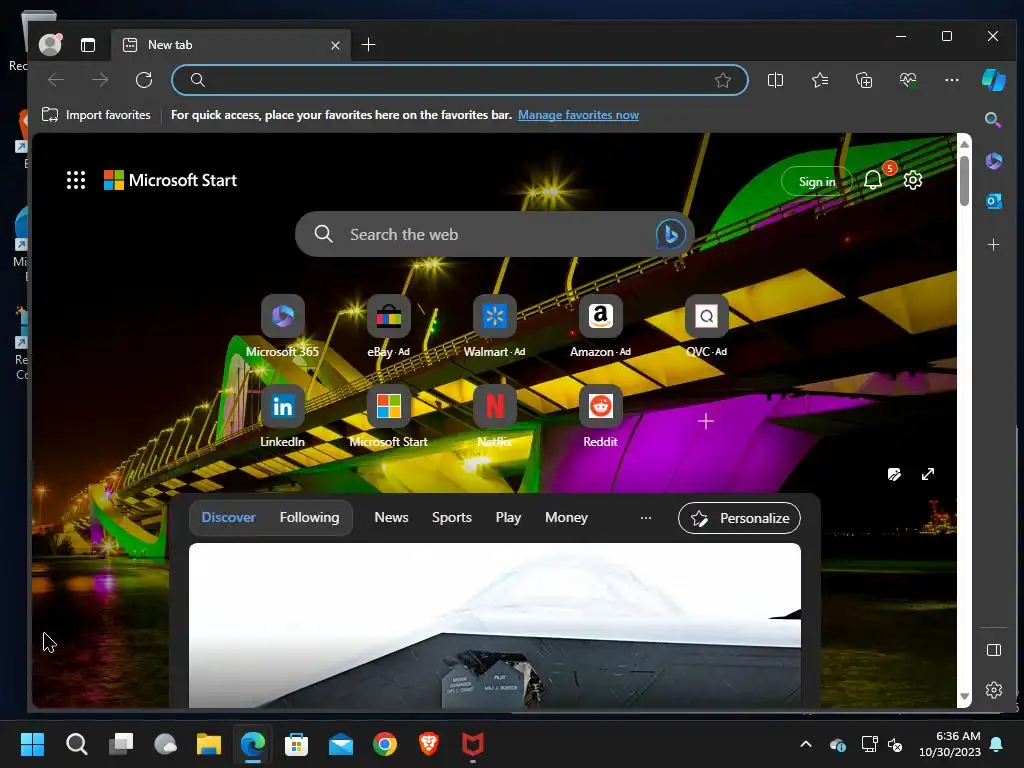
Task: Open Manage favorites now link
Action: point(578,115)
